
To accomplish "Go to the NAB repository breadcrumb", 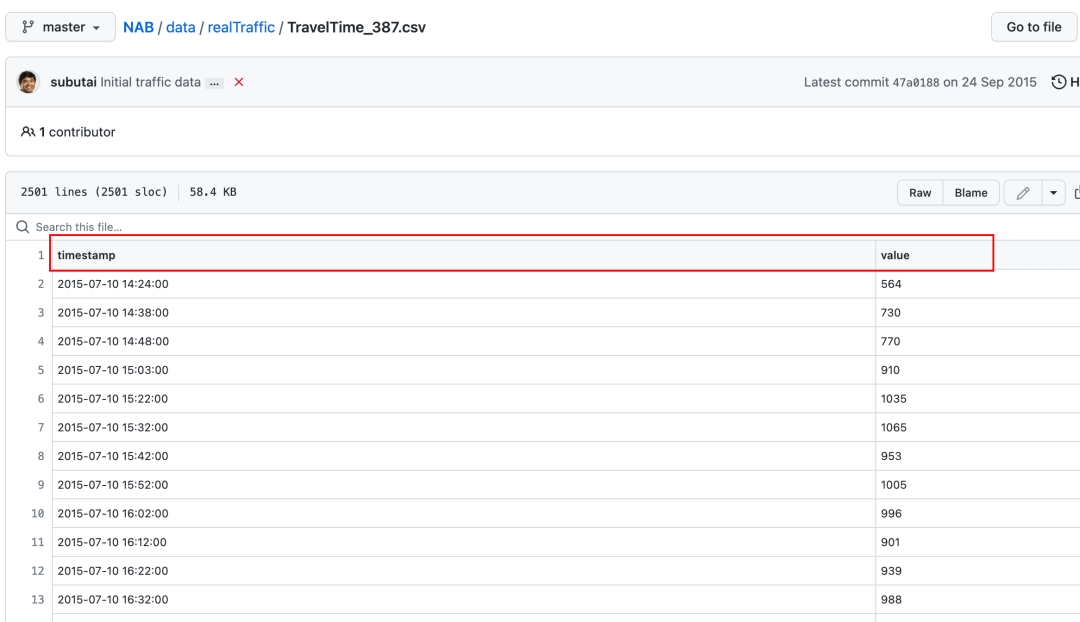I will (138, 27).
